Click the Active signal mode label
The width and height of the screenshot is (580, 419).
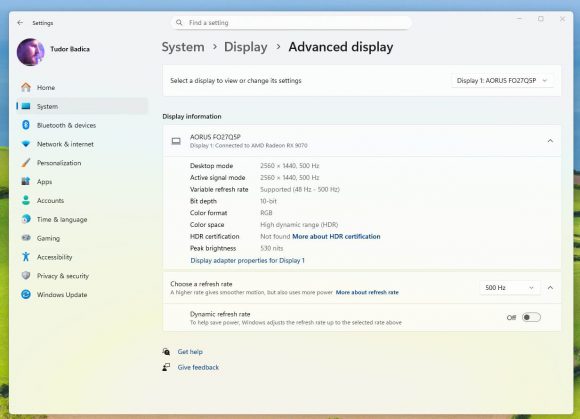pyautogui.click(x=218, y=178)
